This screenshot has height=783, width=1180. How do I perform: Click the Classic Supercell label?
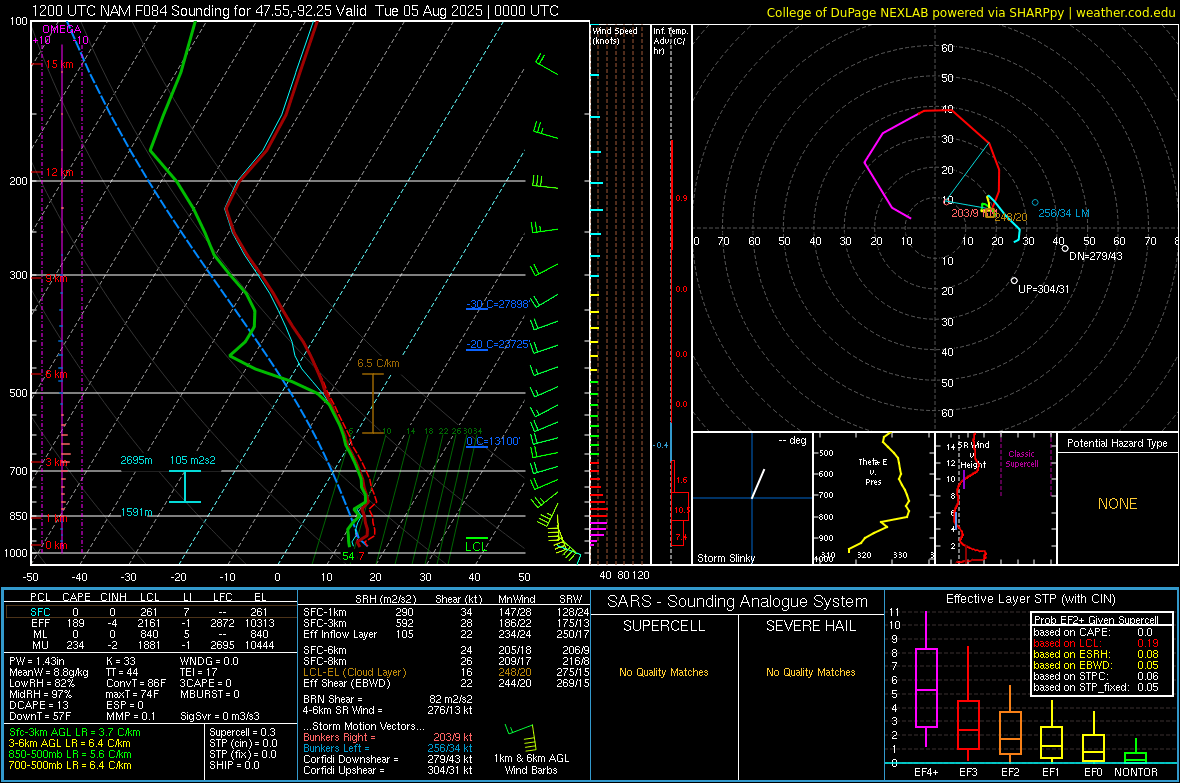[1021, 459]
